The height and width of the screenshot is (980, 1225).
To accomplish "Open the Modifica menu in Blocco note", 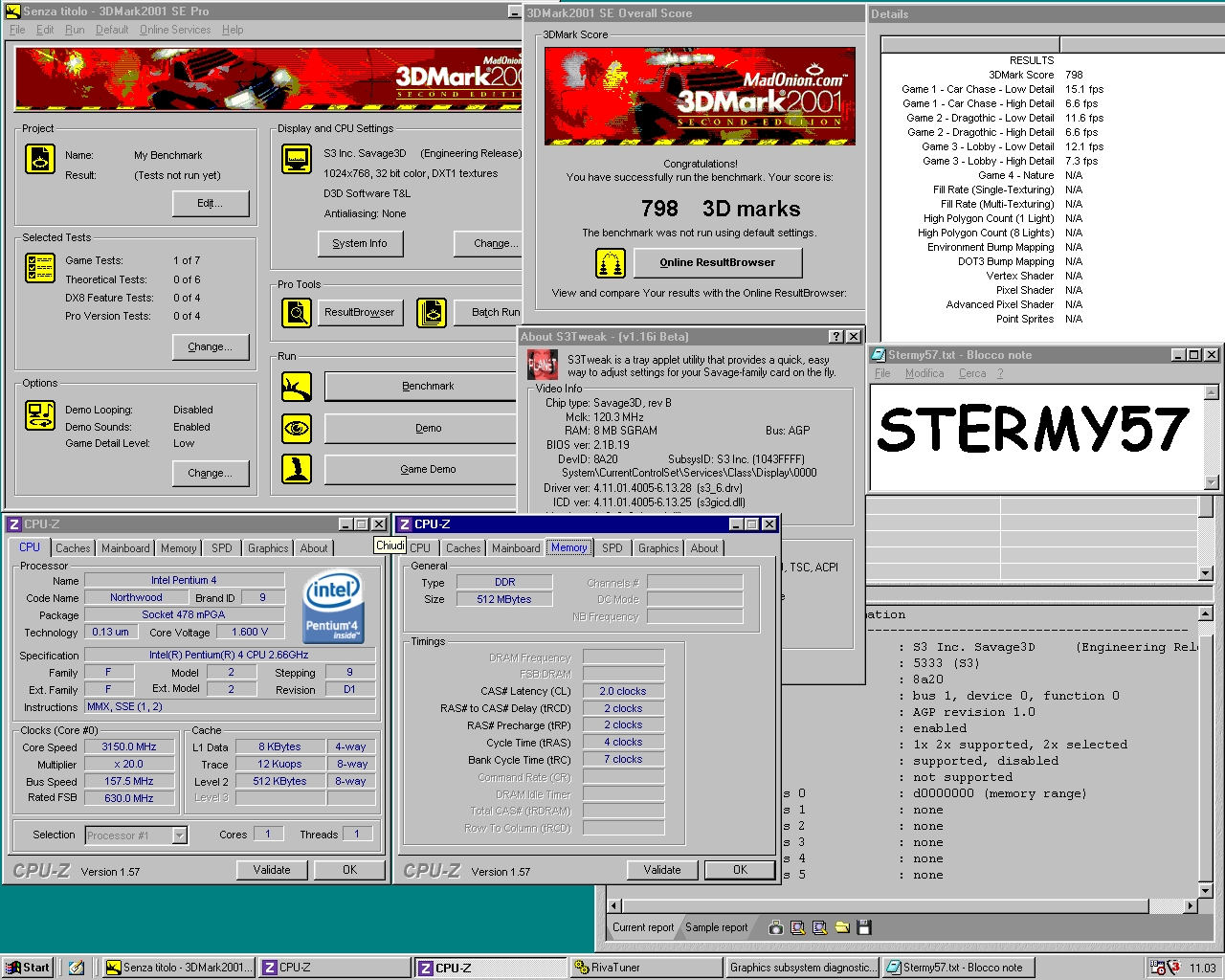I will click(x=924, y=373).
